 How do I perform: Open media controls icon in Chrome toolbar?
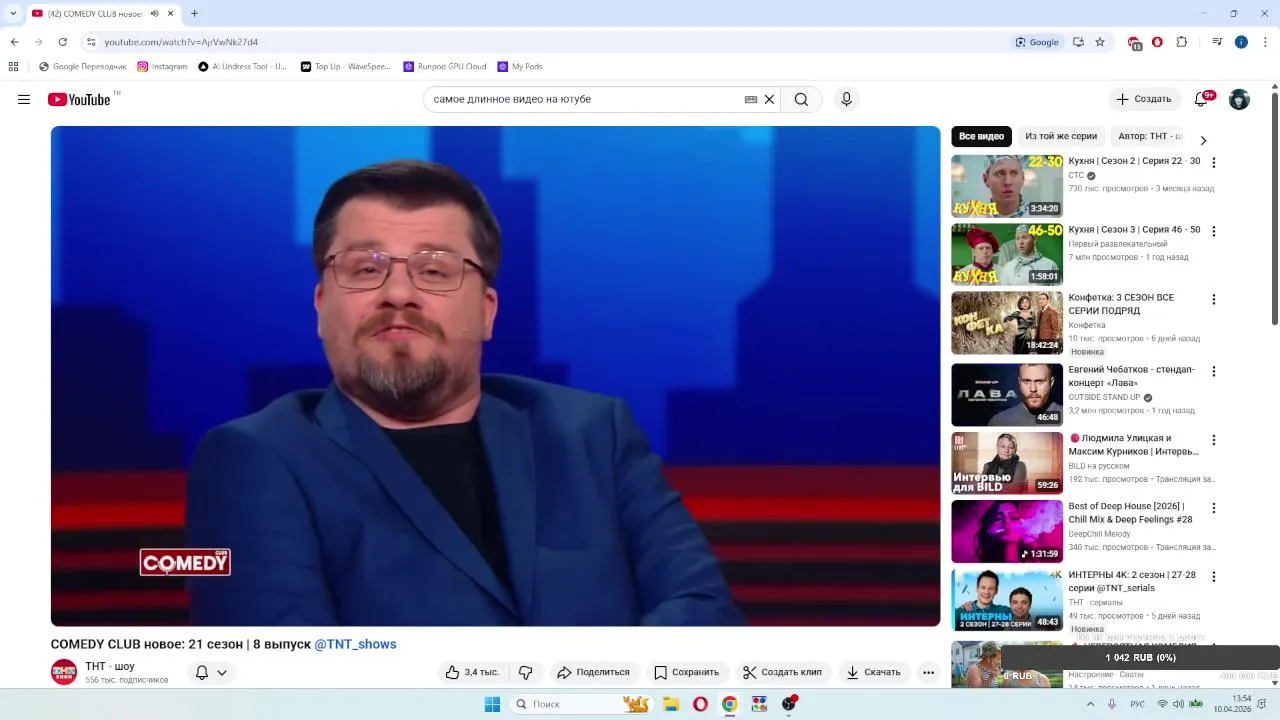[x=1217, y=42]
